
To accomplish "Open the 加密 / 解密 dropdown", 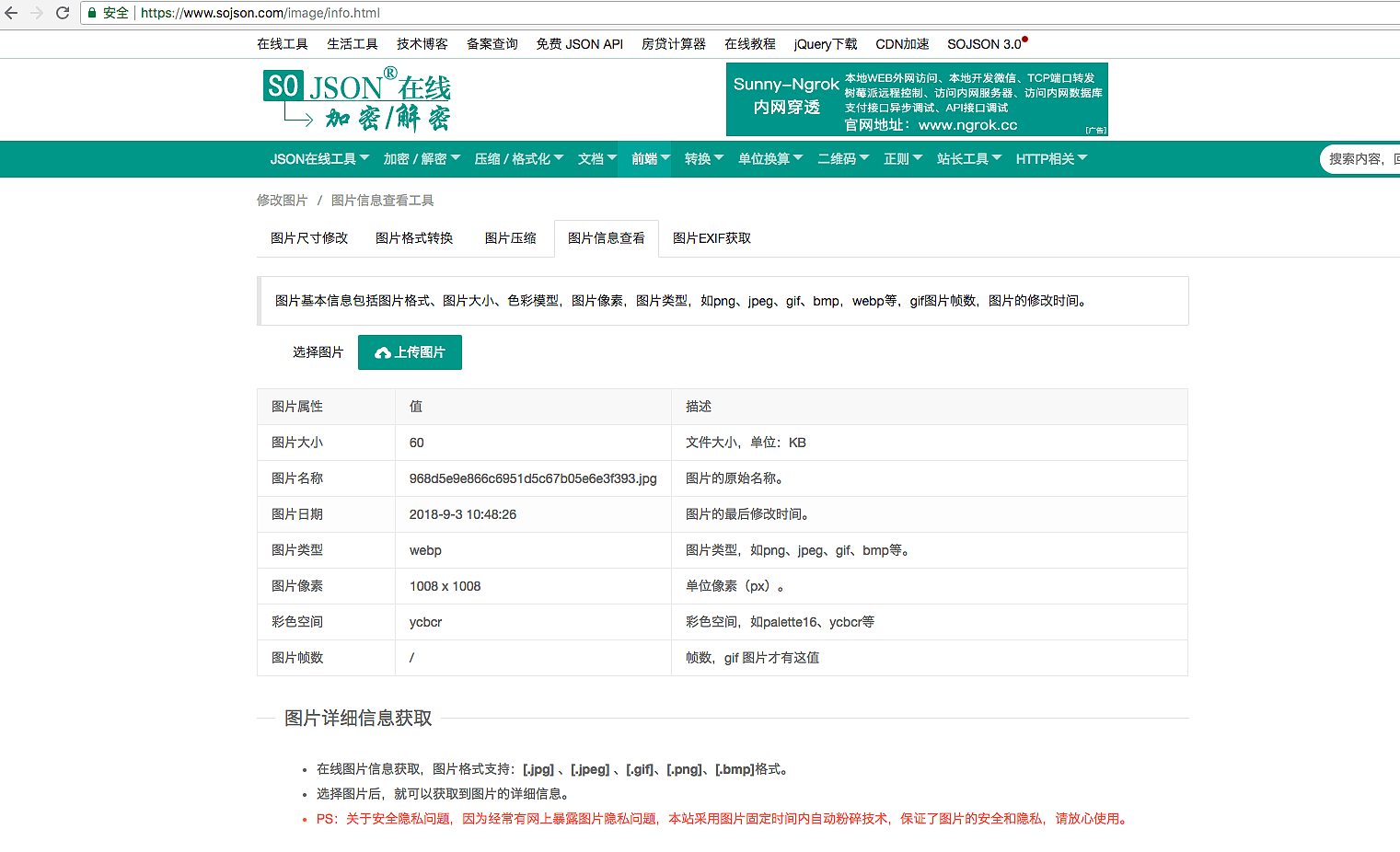I will [422, 159].
